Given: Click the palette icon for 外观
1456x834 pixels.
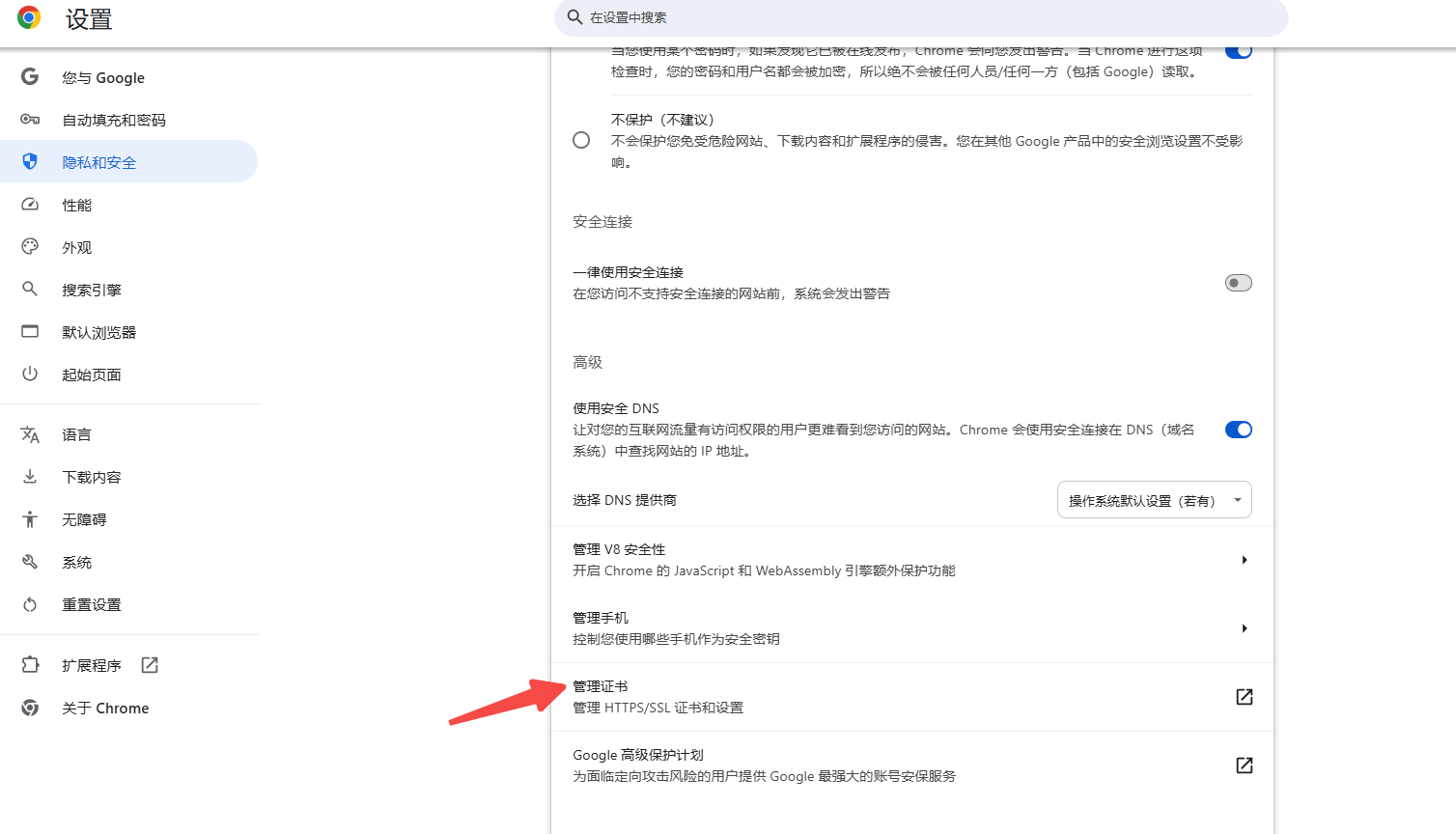Looking at the screenshot, I should pyautogui.click(x=30, y=247).
